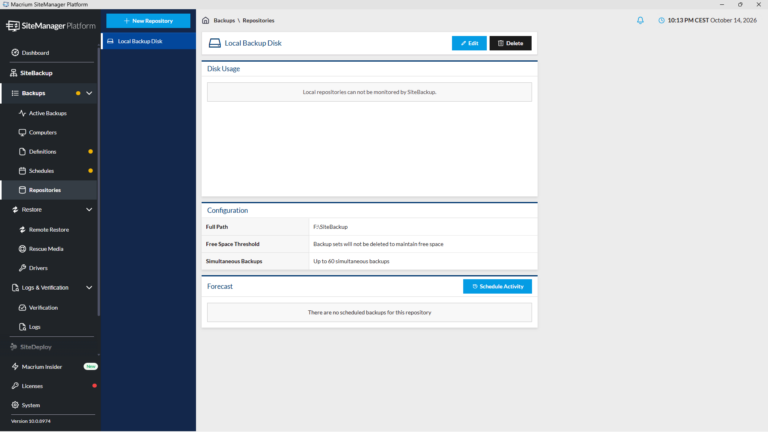This screenshot has height=432, width=768.
Task: Click the SiteBackup section icon
Action: 14,73
